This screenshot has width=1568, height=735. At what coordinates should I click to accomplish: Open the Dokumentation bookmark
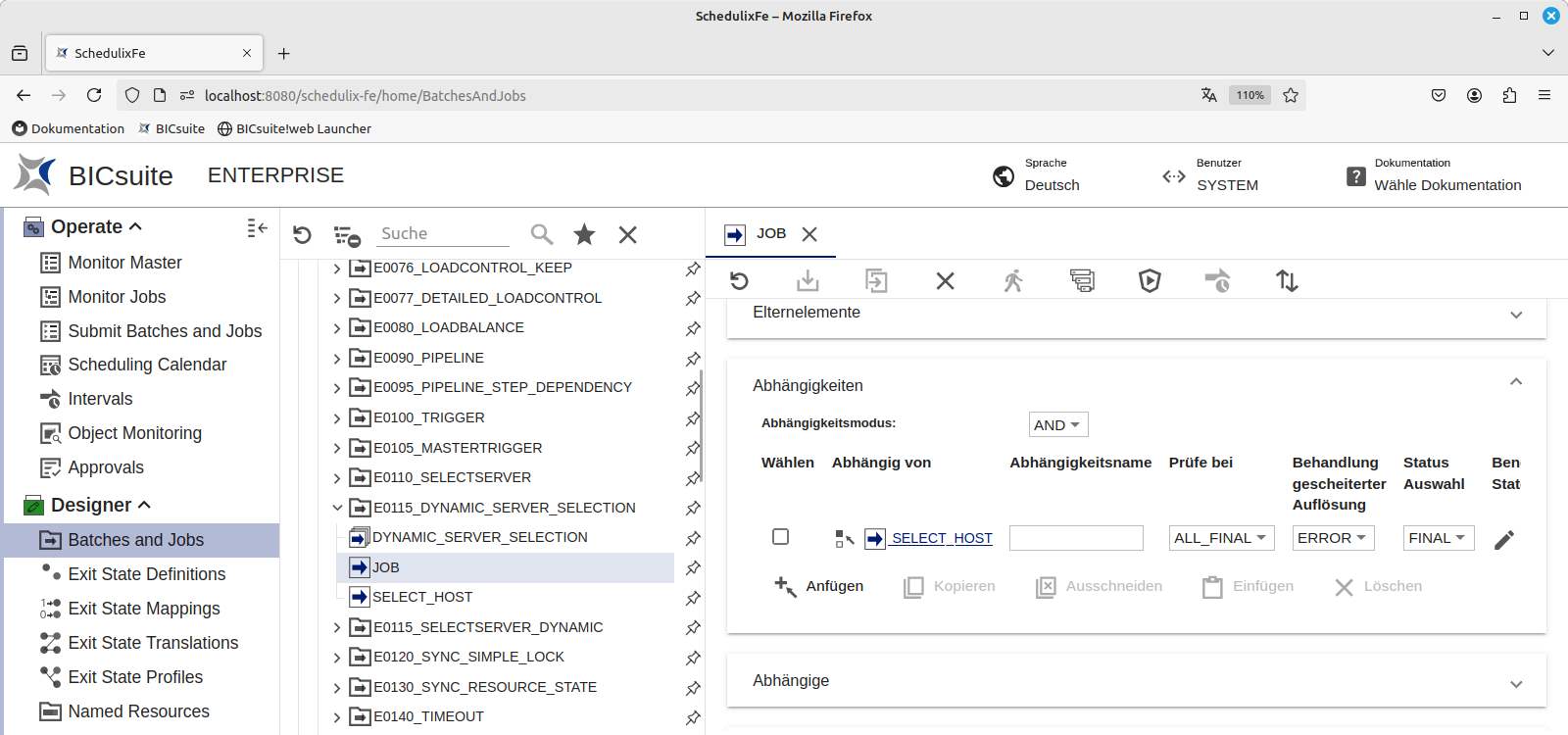coord(69,128)
